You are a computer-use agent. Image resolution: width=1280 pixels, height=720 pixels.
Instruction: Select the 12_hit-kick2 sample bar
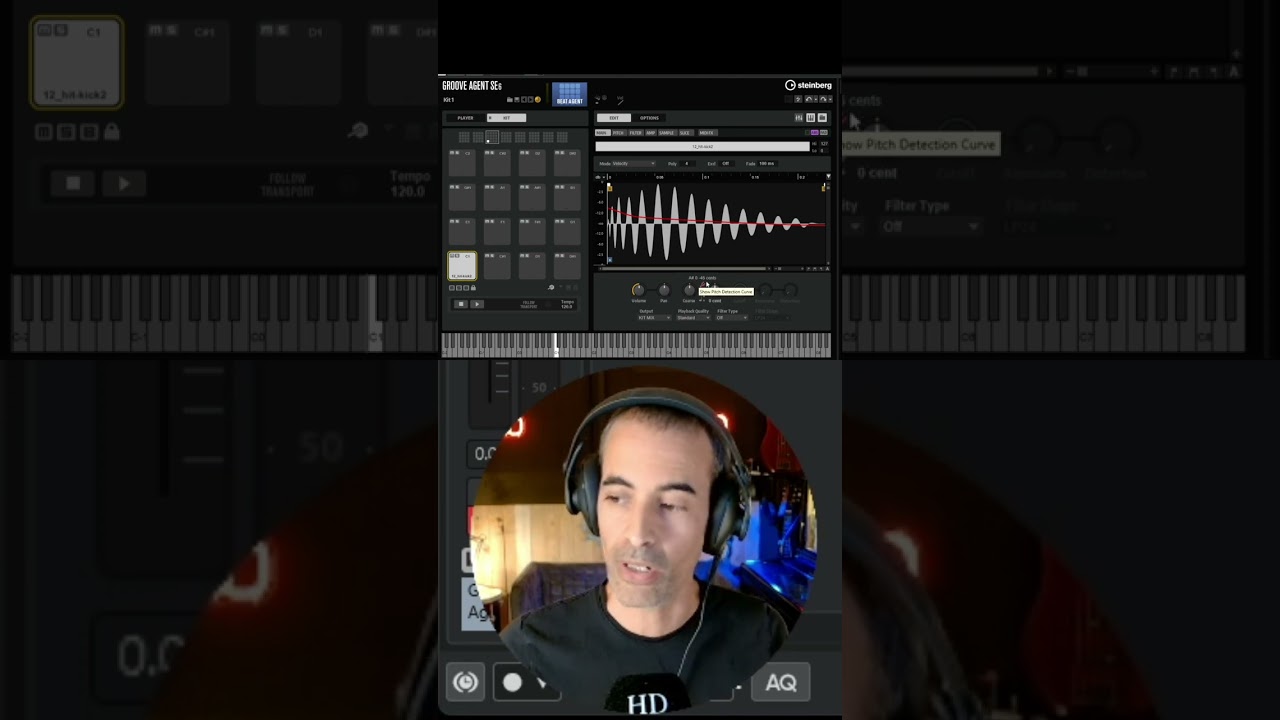[702, 146]
